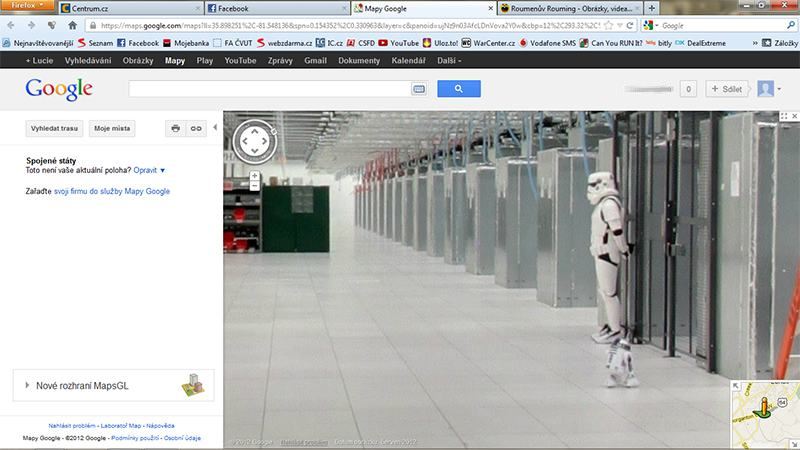Open a new browser tab

click(652, 8)
